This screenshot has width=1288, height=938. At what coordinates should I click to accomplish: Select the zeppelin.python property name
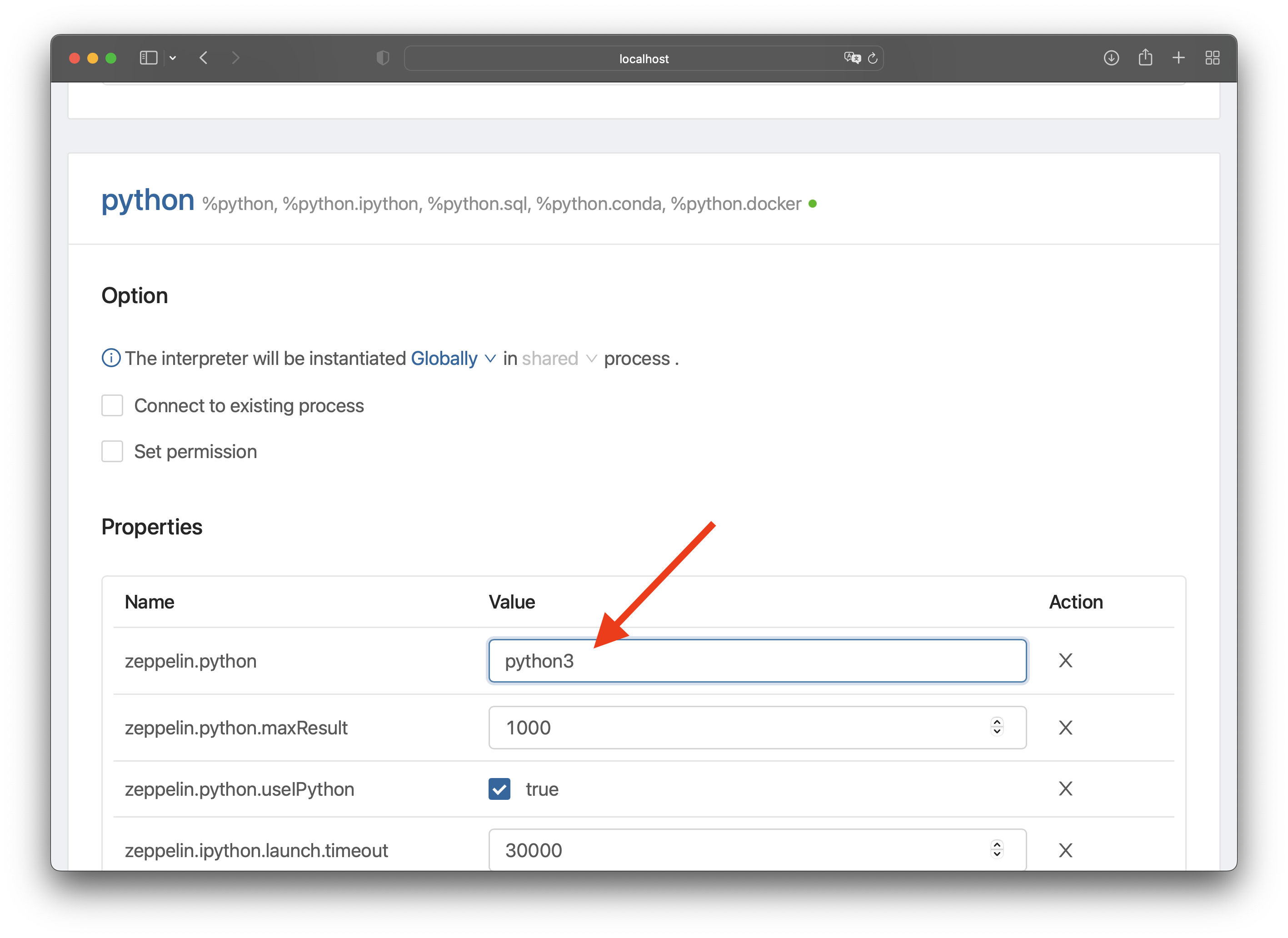[191, 662]
